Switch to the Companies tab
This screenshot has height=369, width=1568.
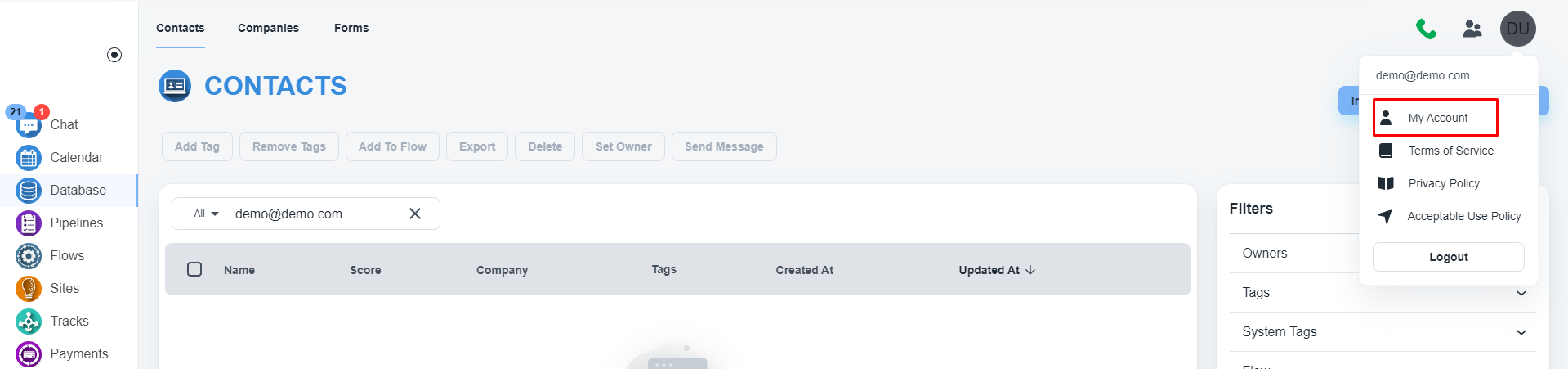pos(268,28)
